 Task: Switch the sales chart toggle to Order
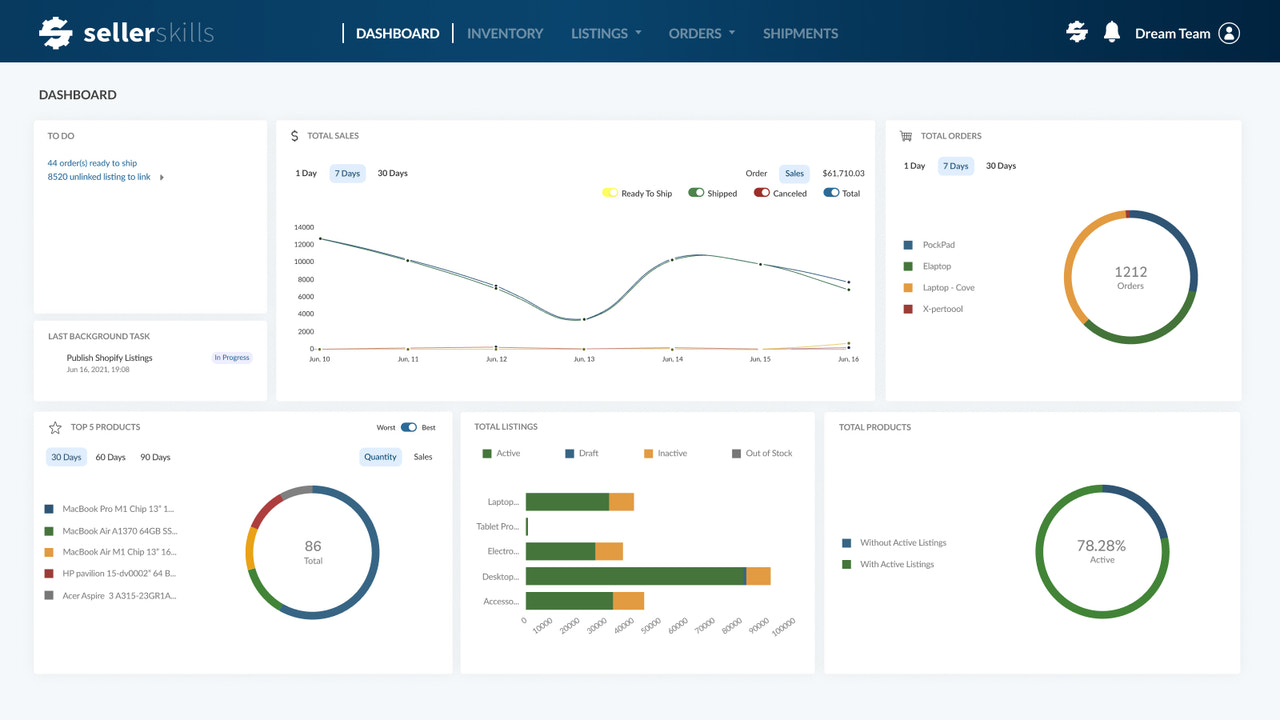(756, 173)
